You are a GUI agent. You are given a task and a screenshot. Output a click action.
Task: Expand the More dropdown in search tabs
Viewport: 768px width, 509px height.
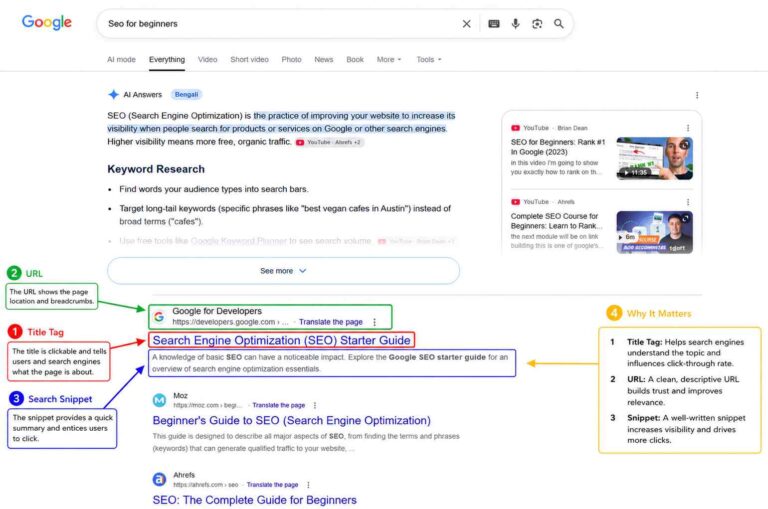(389, 59)
